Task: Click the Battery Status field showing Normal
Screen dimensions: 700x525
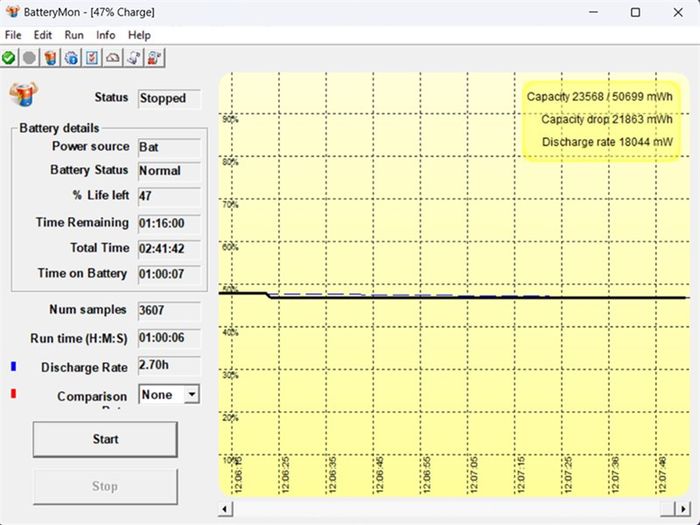Action: pyautogui.click(x=169, y=171)
